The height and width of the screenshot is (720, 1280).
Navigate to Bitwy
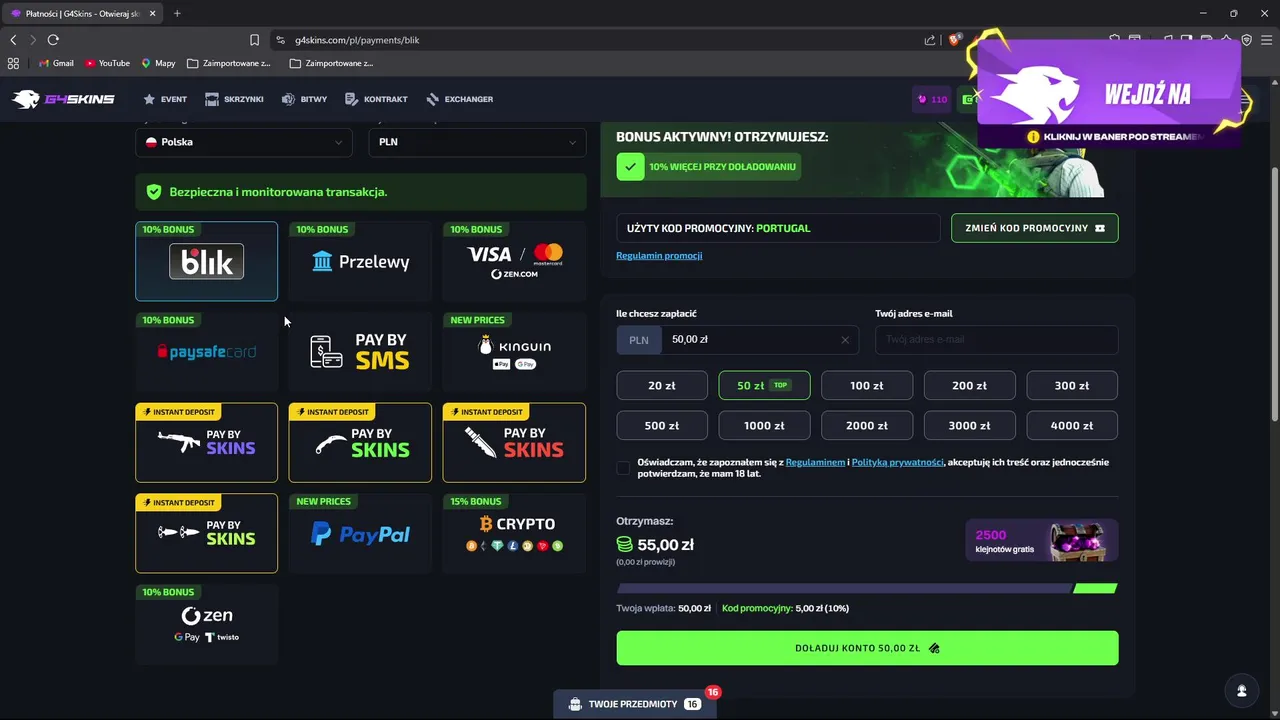click(x=304, y=99)
